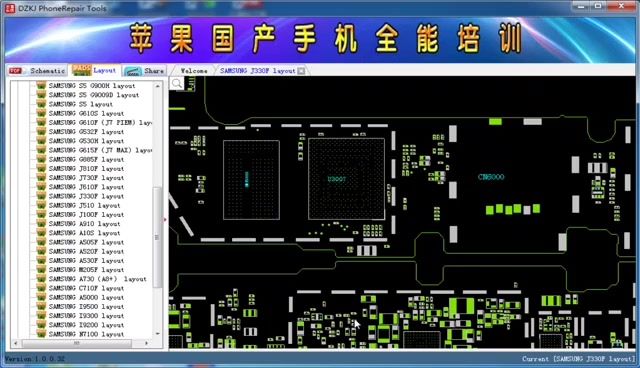
Task: Click the down arrow of the tree scrollbar
Action: tap(158, 334)
